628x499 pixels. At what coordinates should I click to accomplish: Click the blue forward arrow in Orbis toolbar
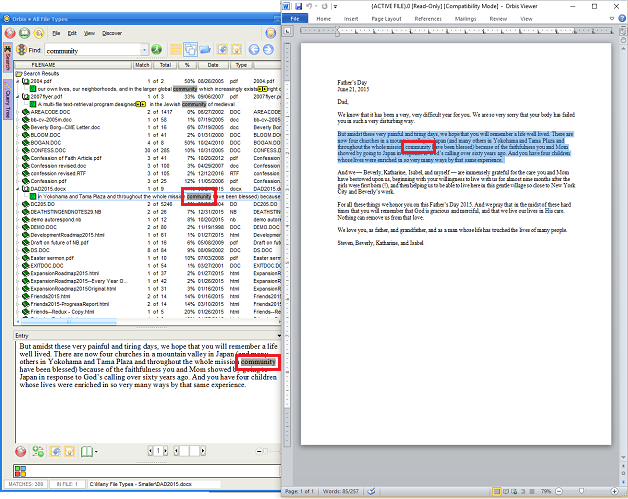tap(268, 49)
